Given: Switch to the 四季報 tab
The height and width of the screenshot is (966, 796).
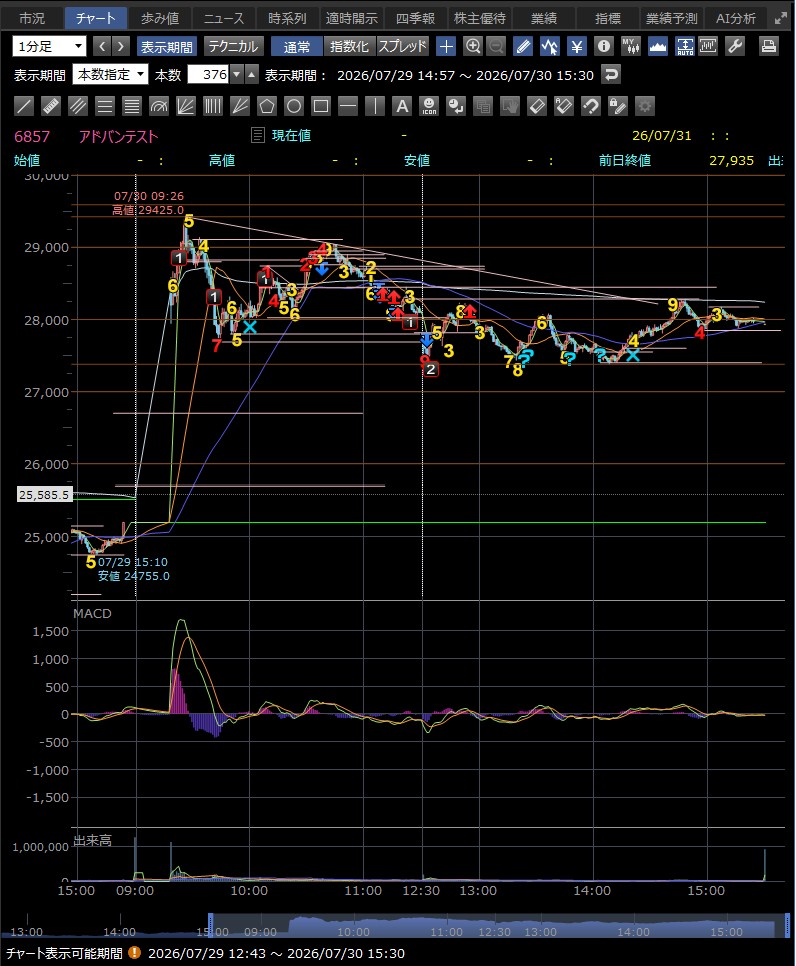Looking at the screenshot, I should click(415, 18).
